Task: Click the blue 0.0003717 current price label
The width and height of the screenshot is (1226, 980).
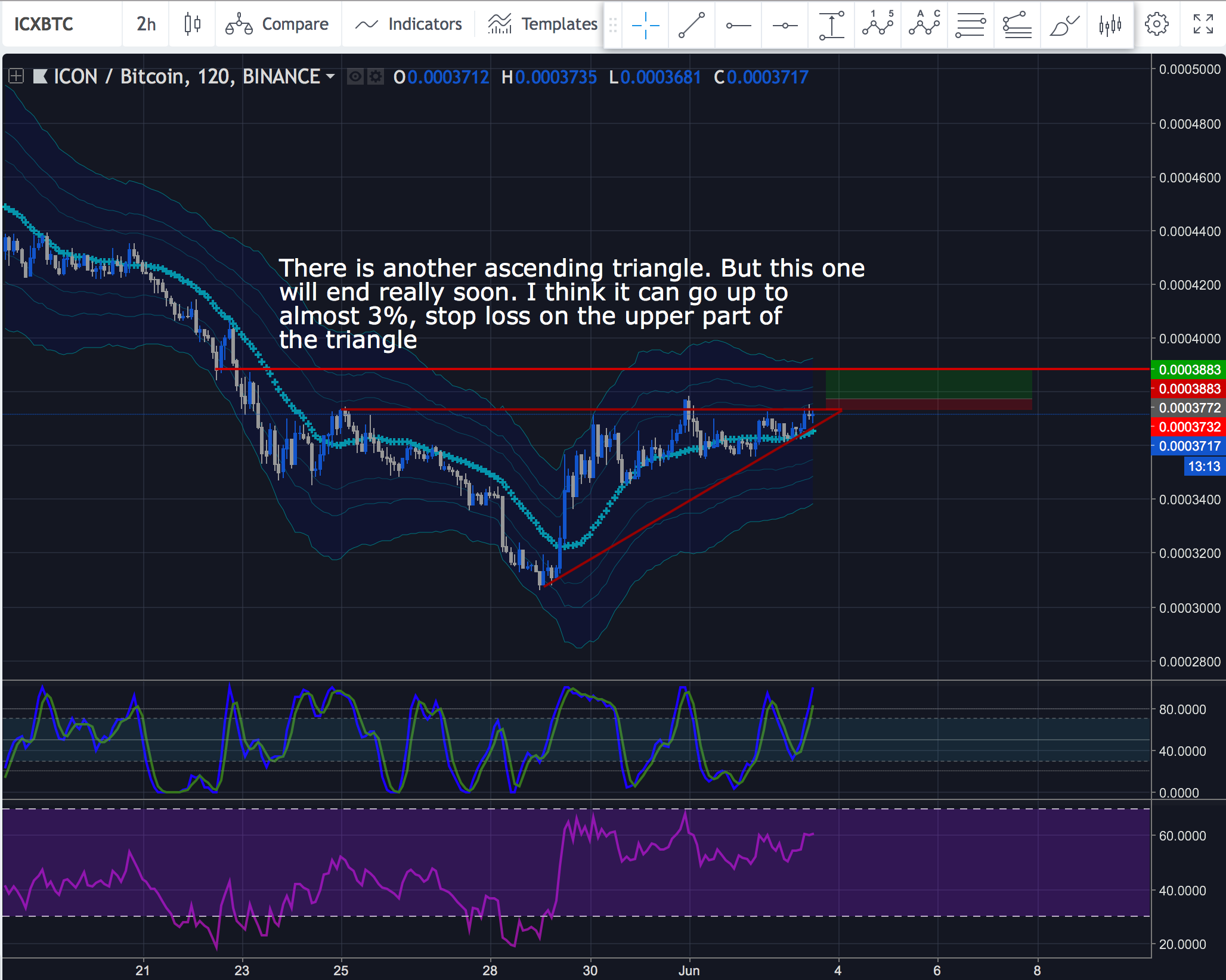Action: 1188,446
